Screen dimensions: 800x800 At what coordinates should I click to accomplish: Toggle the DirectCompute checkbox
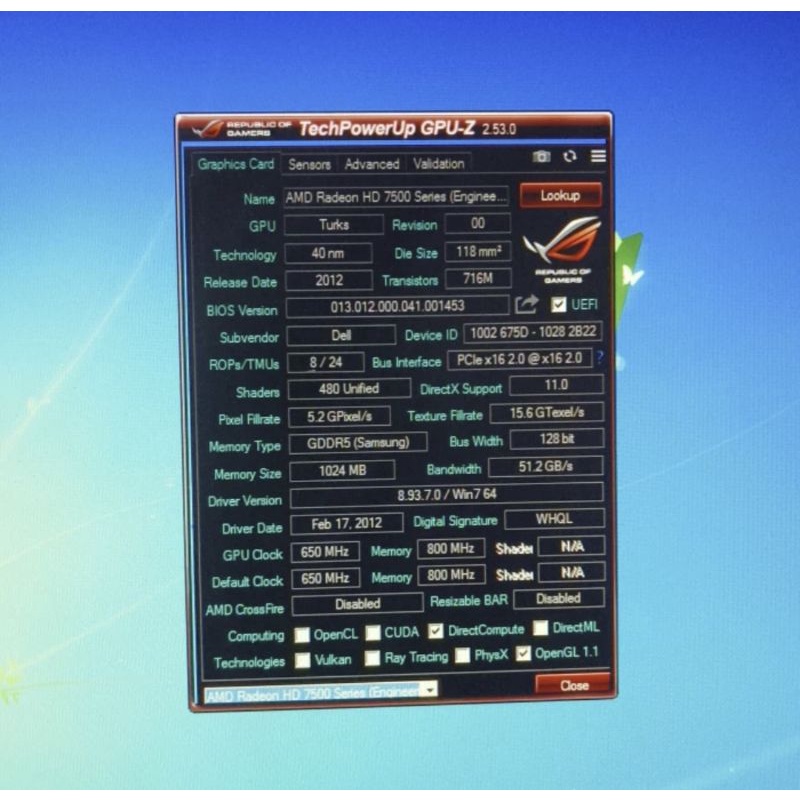point(436,631)
